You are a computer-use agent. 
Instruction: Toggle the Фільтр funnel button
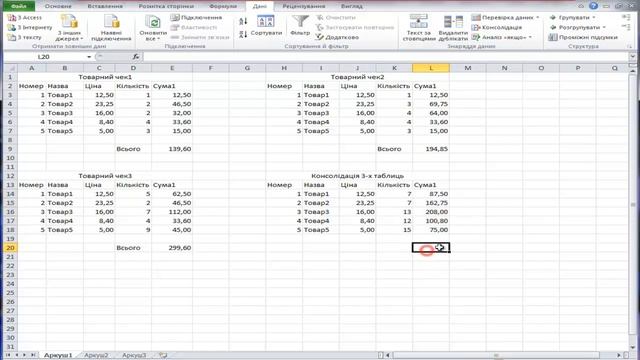point(300,25)
